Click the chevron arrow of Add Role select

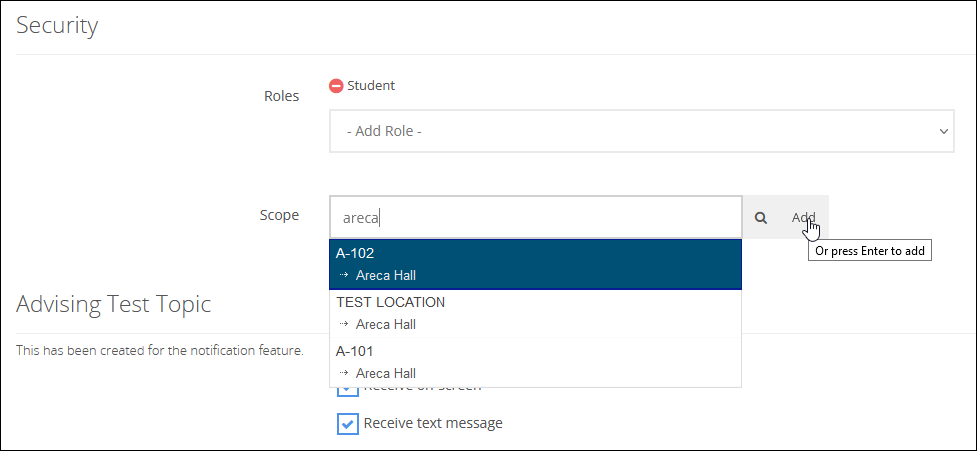pyautogui.click(x=943, y=131)
